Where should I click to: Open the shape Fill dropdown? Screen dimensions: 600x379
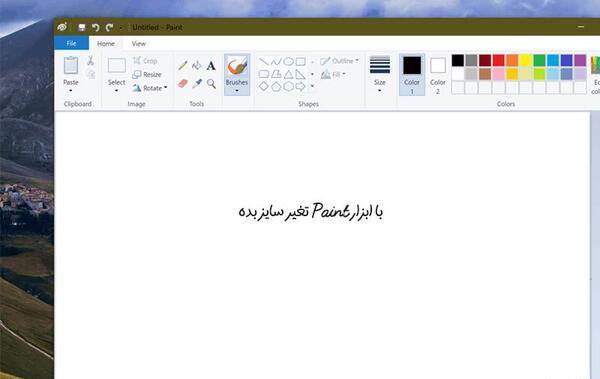333,74
